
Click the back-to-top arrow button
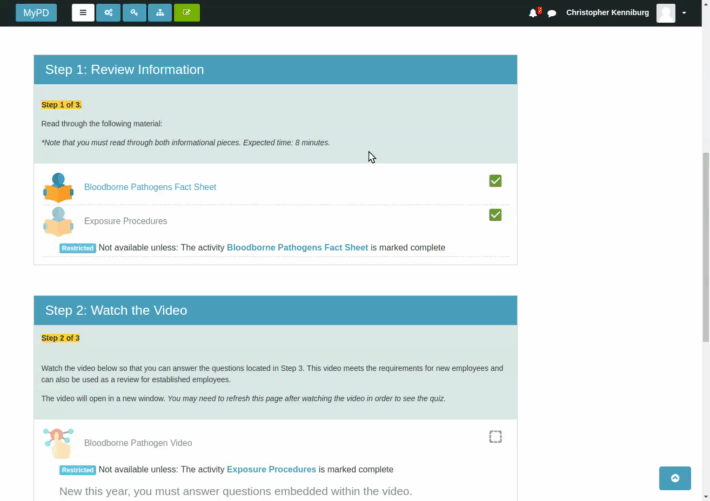point(675,478)
